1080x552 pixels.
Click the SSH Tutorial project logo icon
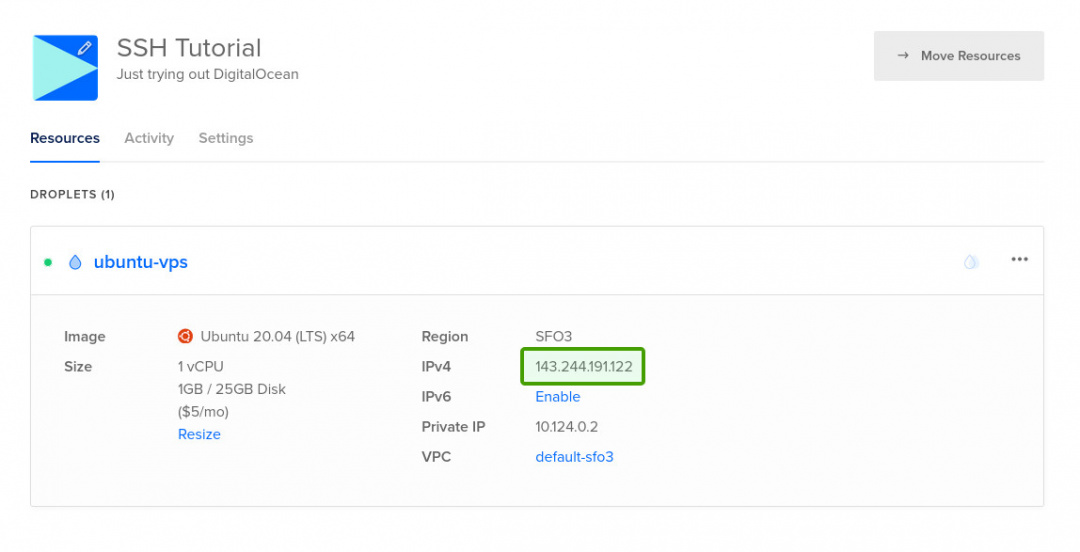65,68
